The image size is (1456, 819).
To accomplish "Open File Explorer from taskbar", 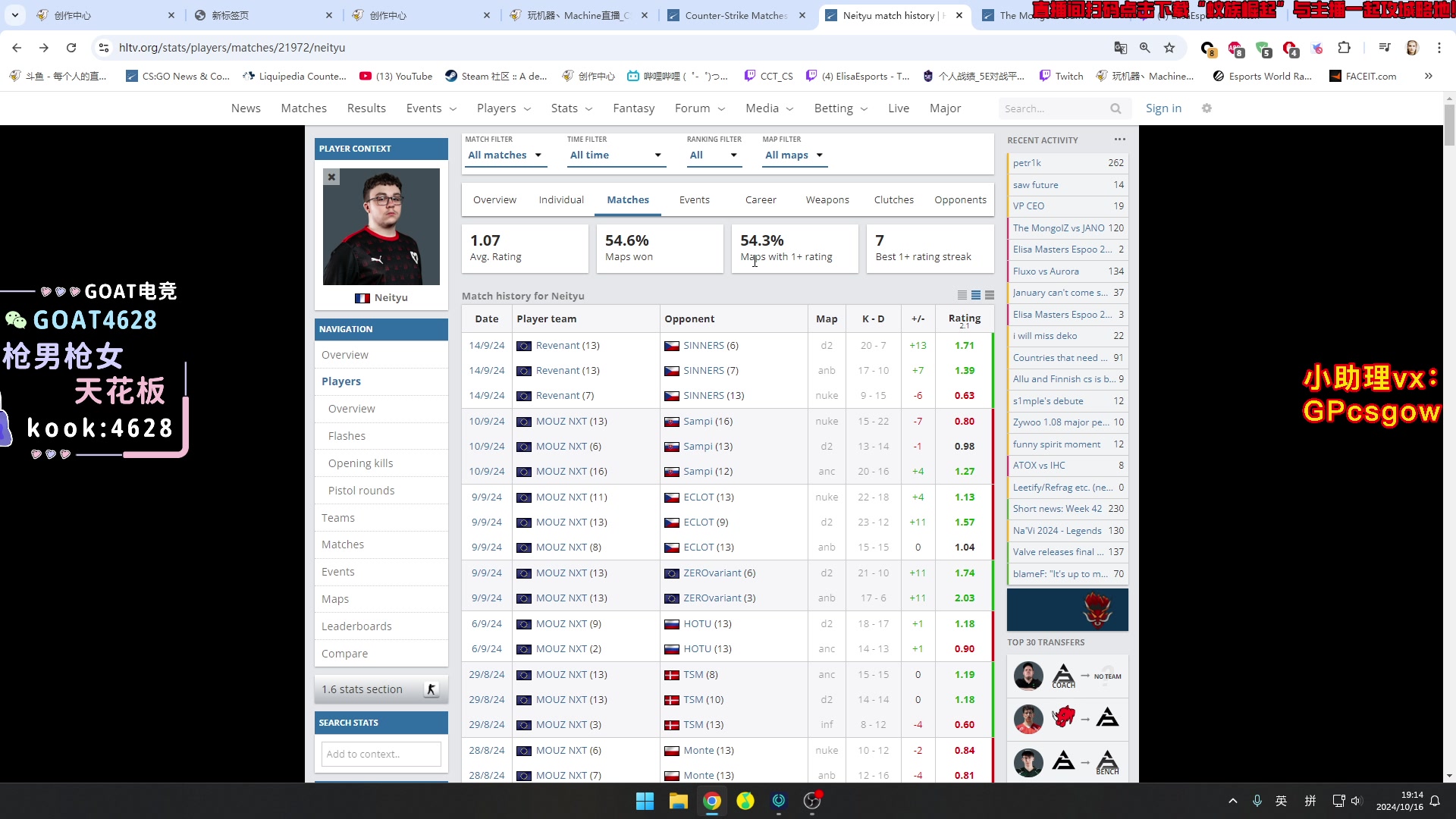I will (678, 801).
